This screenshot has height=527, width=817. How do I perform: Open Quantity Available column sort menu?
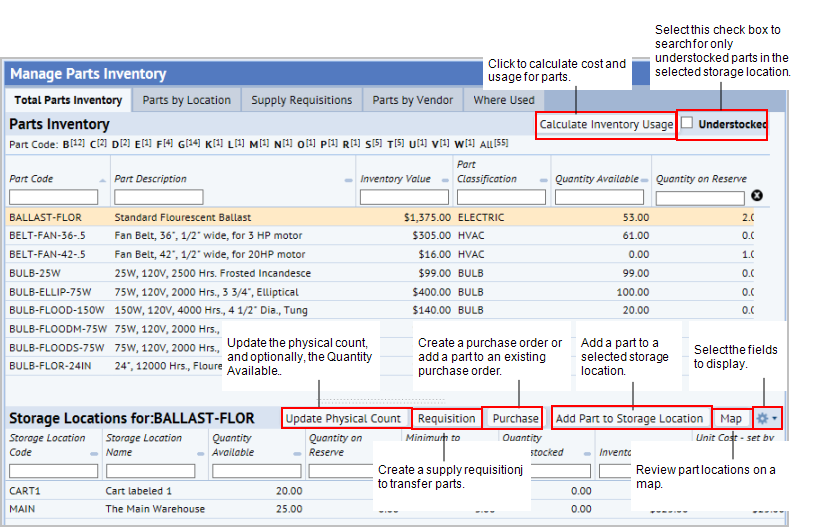coord(645,180)
